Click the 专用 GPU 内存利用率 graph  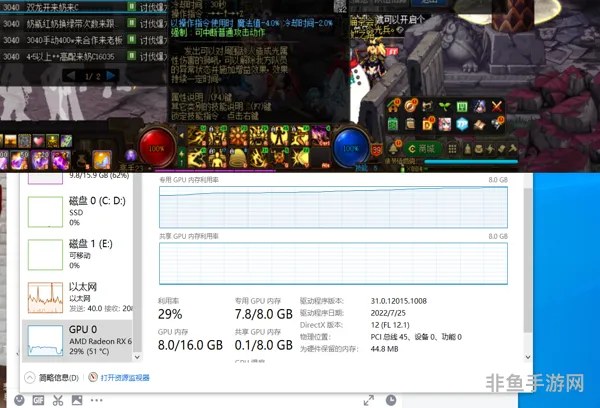click(x=333, y=207)
